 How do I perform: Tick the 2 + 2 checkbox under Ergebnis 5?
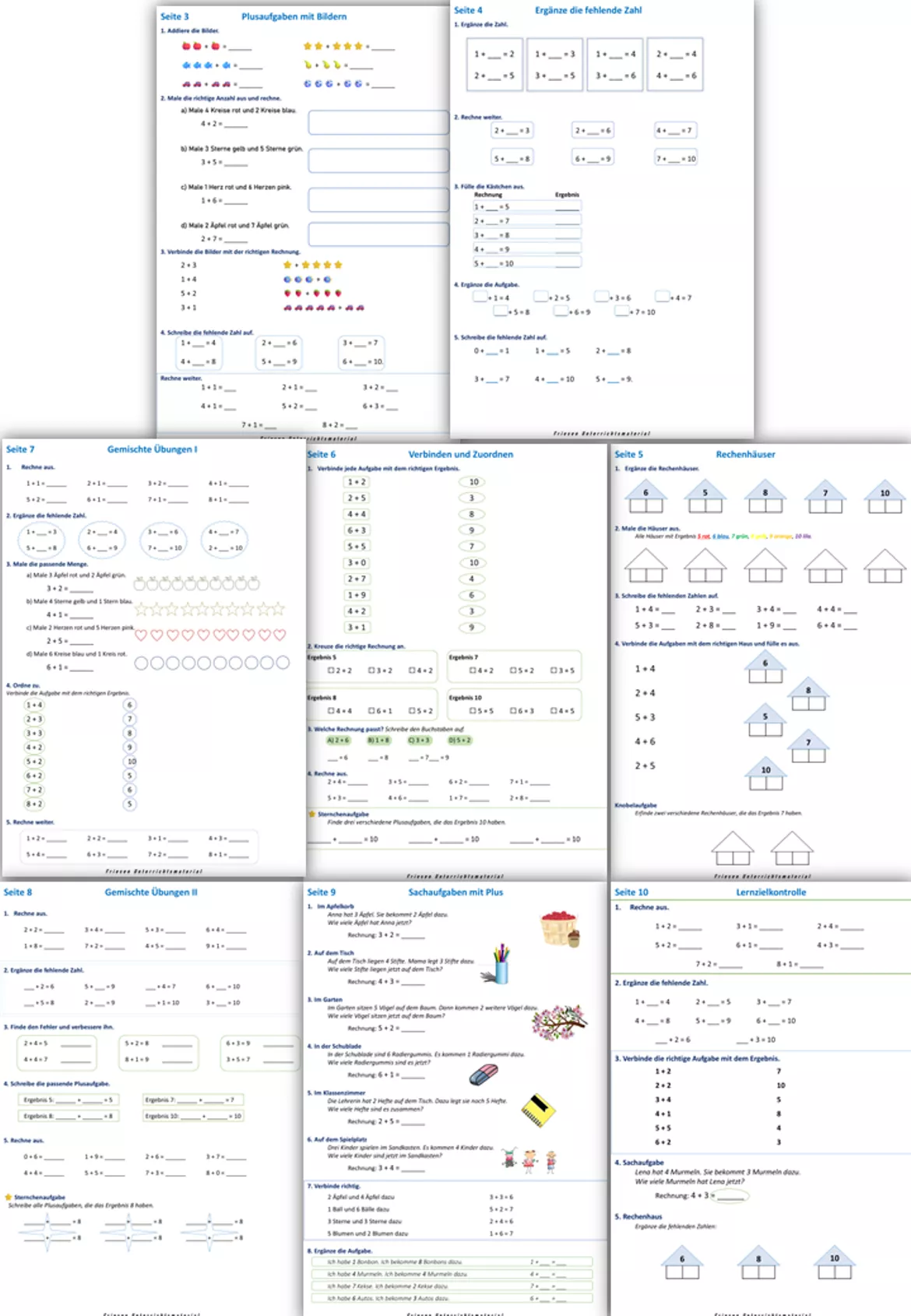(x=331, y=670)
